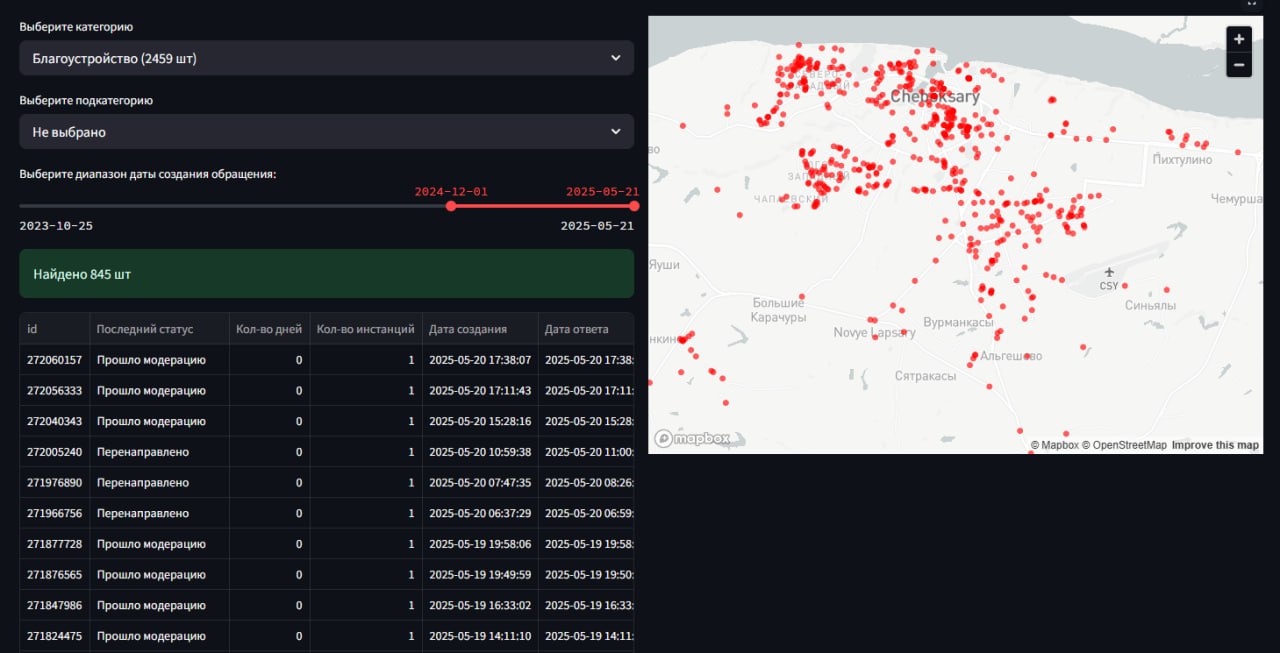Select 'Перенаправлено' status cell for id 272005240

point(143,452)
